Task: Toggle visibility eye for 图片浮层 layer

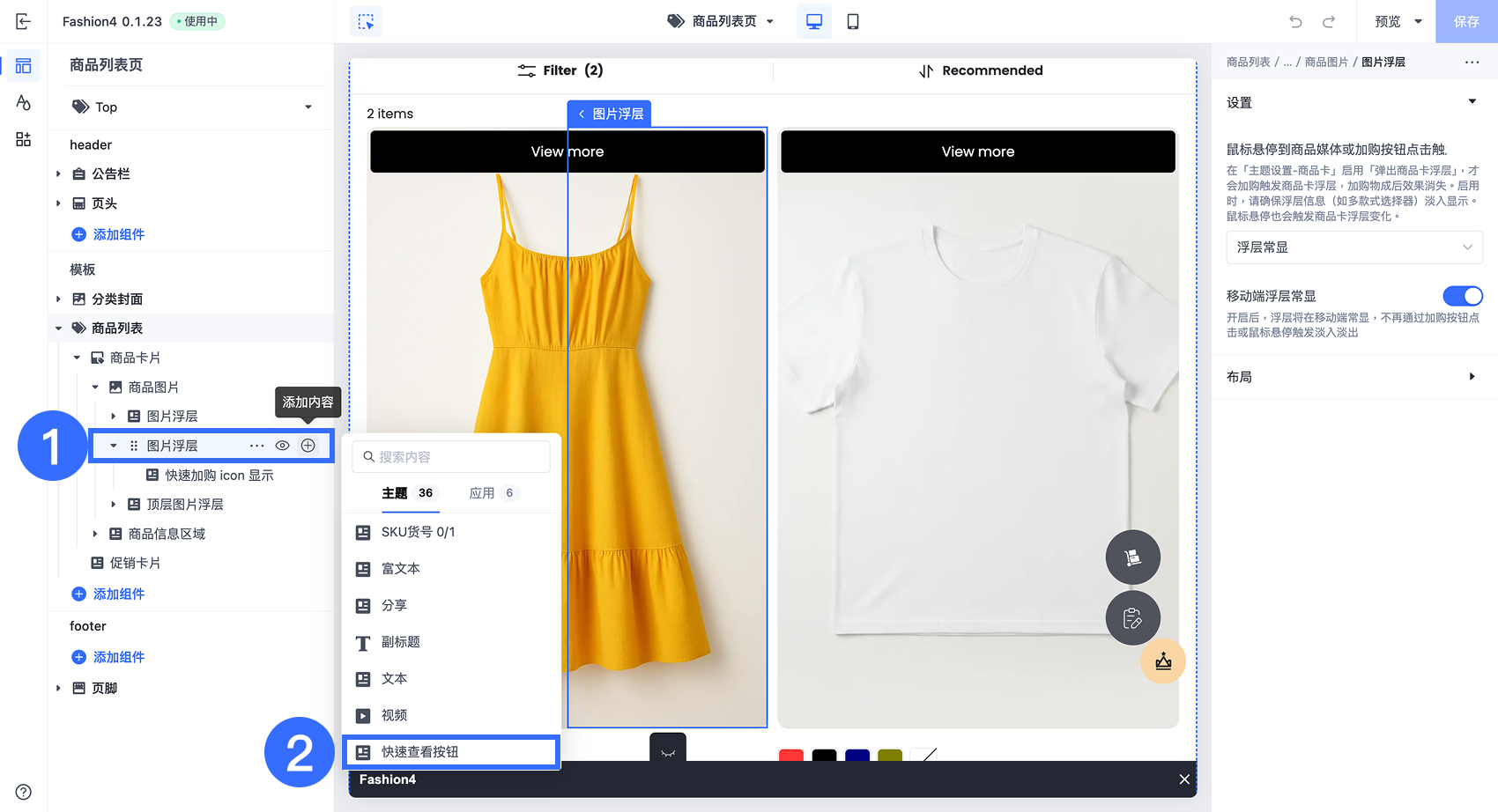Action: (x=282, y=446)
